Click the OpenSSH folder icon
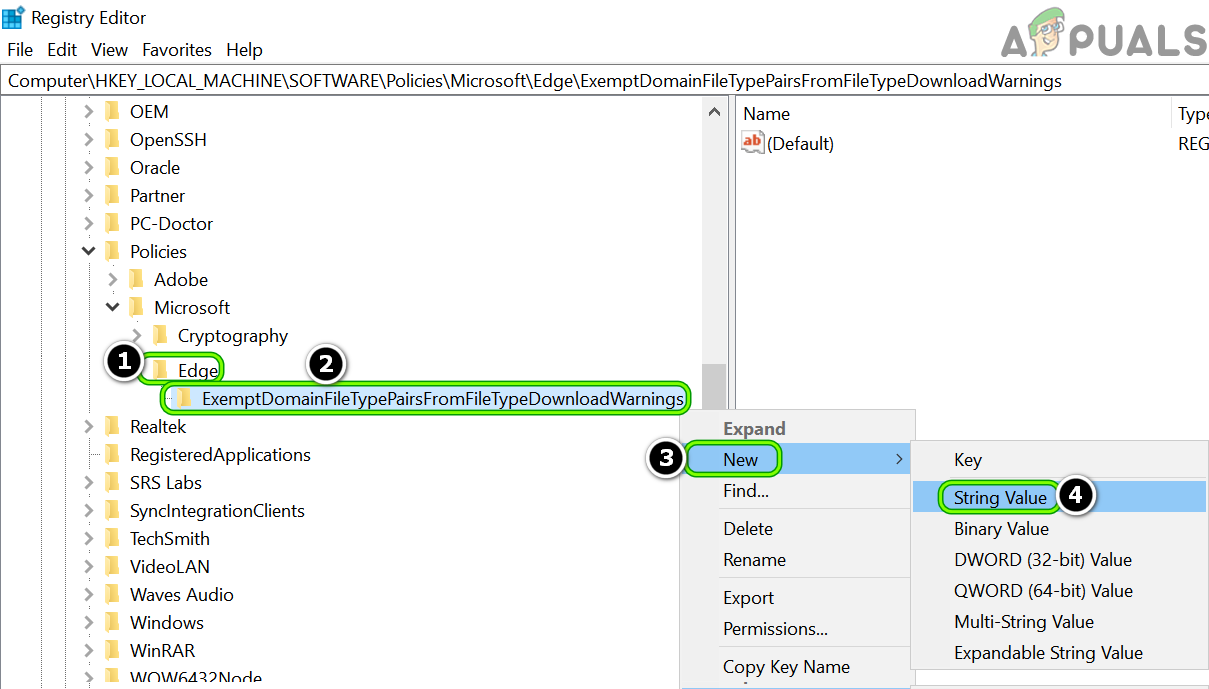The height and width of the screenshot is (689, 1209). (x=112, y=139)
